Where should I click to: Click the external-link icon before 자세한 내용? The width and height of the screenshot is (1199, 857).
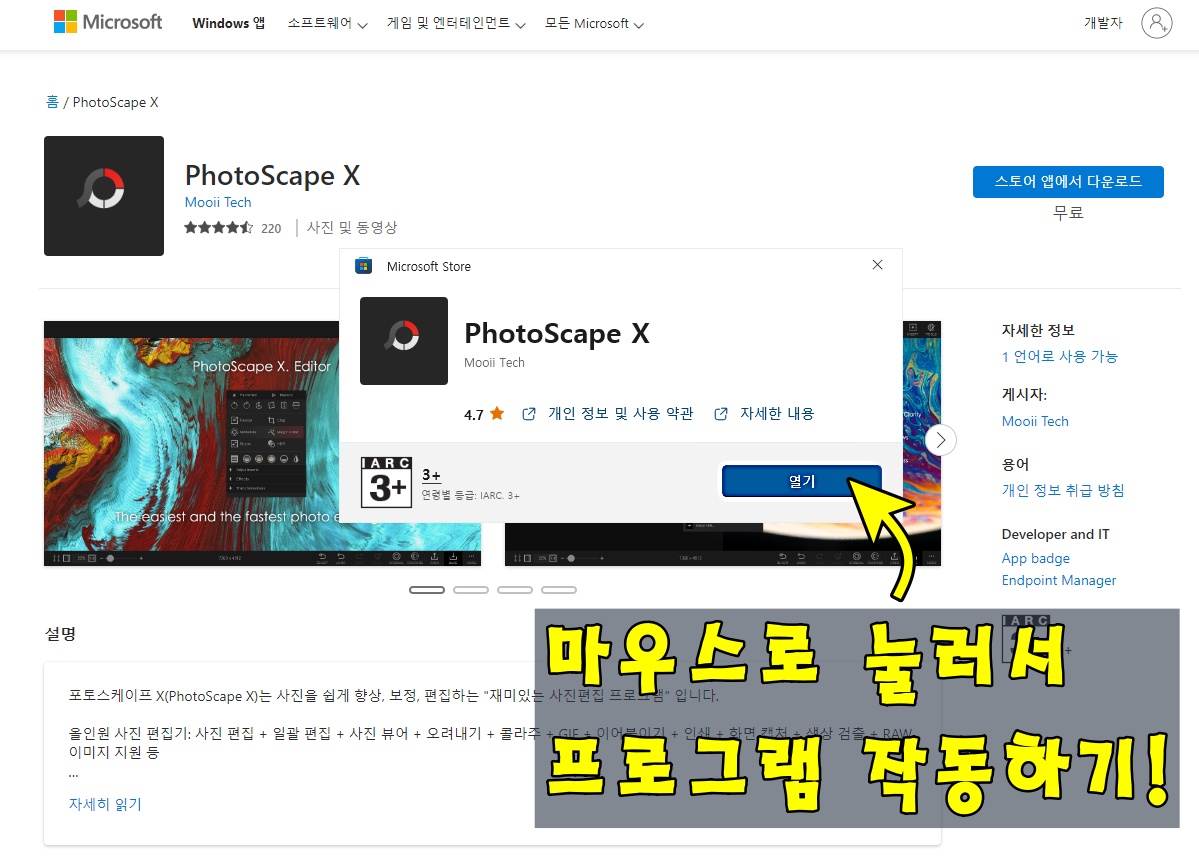click(720, 414)
